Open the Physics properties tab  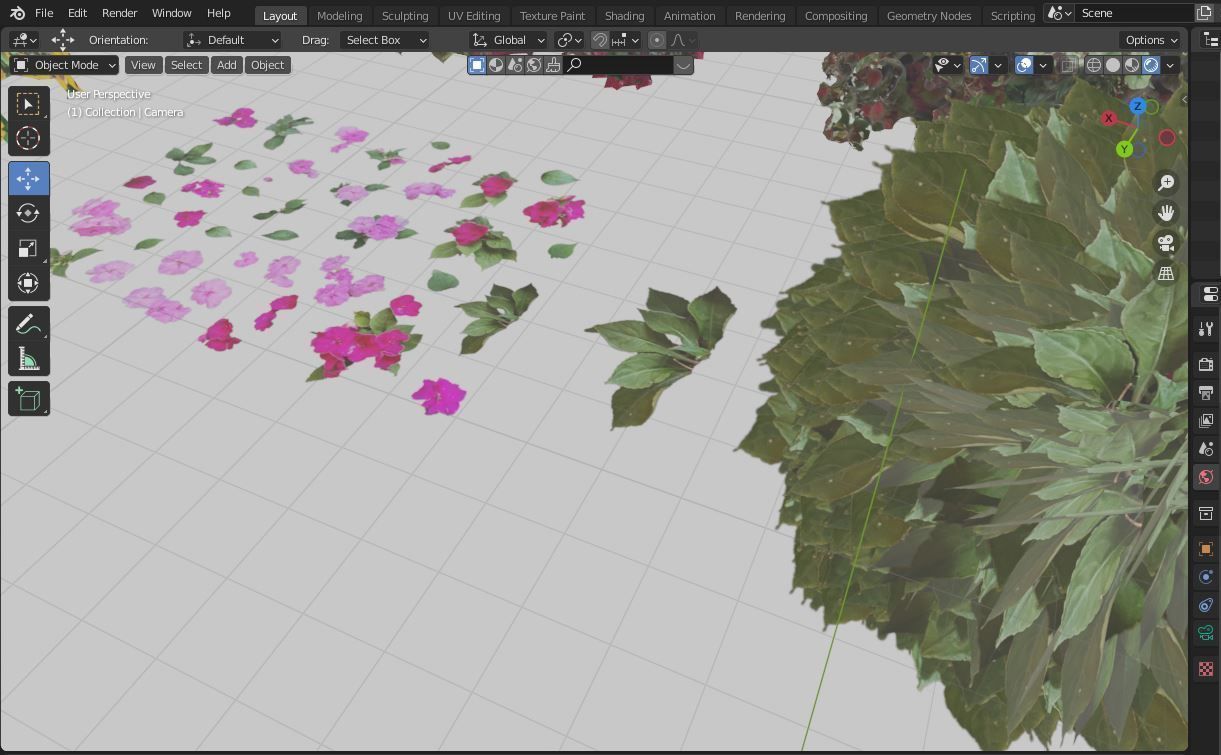(1206, 577)
